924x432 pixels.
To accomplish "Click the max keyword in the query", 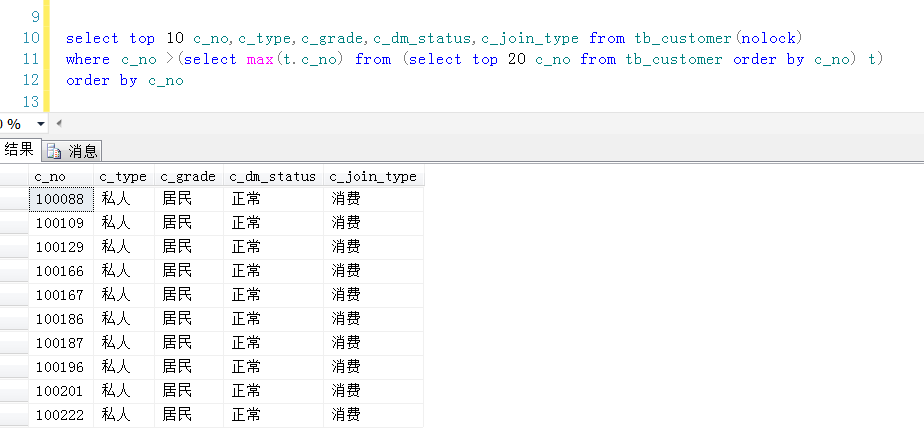I will (x=260, y=60).
